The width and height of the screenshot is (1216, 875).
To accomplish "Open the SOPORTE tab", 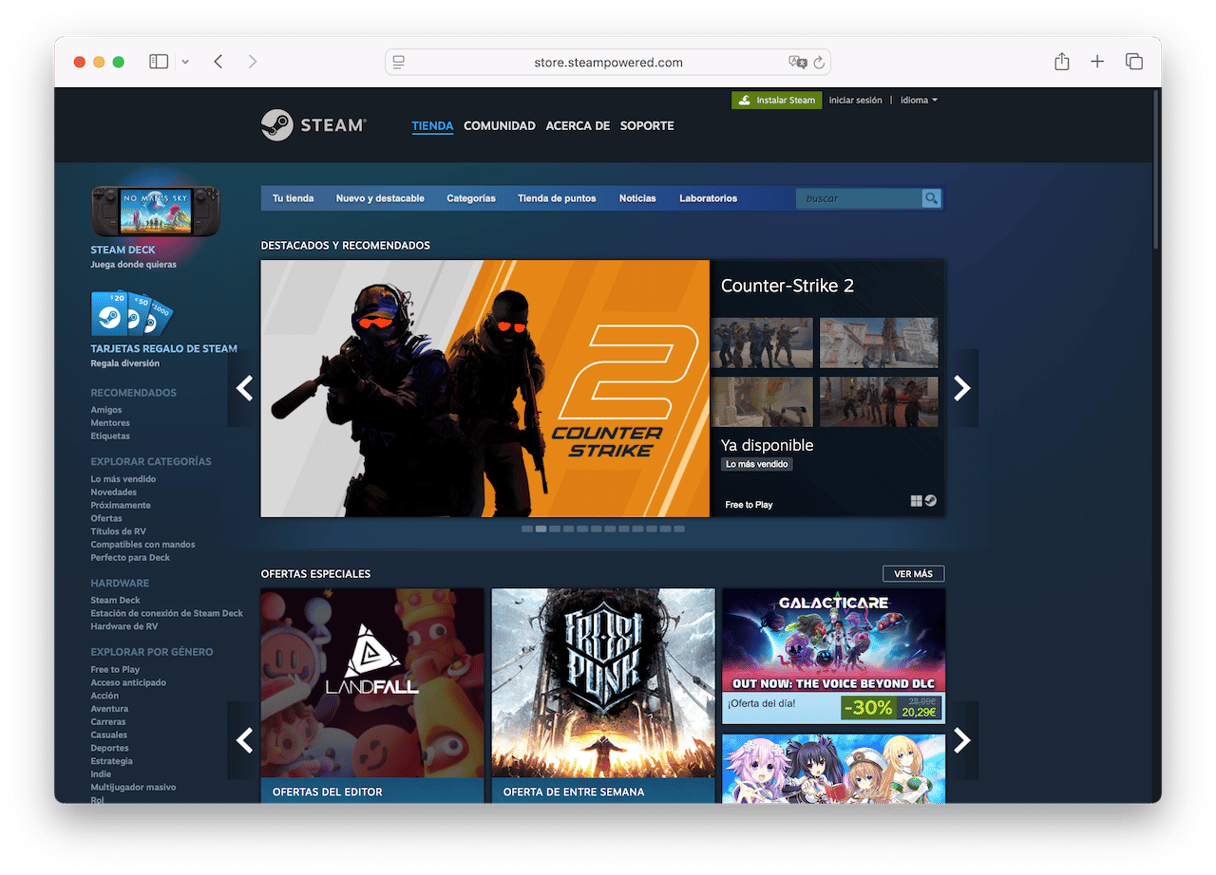I will (647, 126).
